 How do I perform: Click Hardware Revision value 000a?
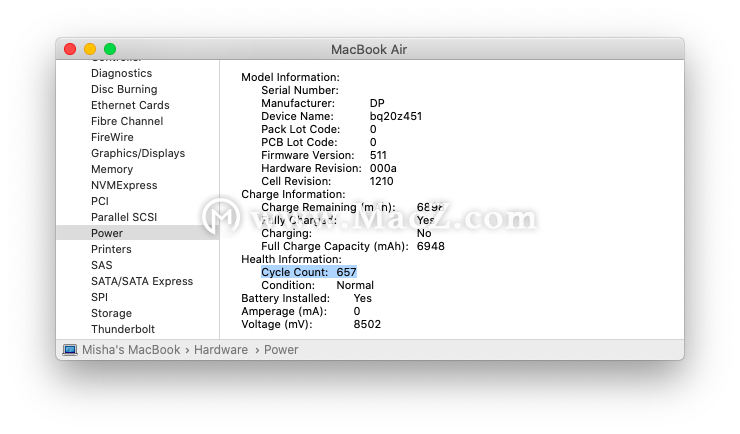point(383,168)
